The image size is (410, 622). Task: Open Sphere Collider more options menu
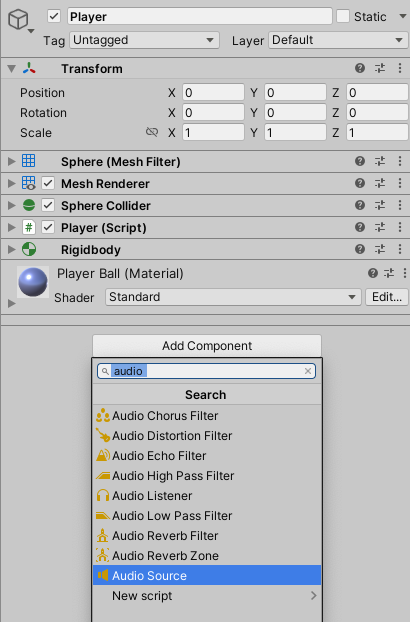click(x=400, y=205)
